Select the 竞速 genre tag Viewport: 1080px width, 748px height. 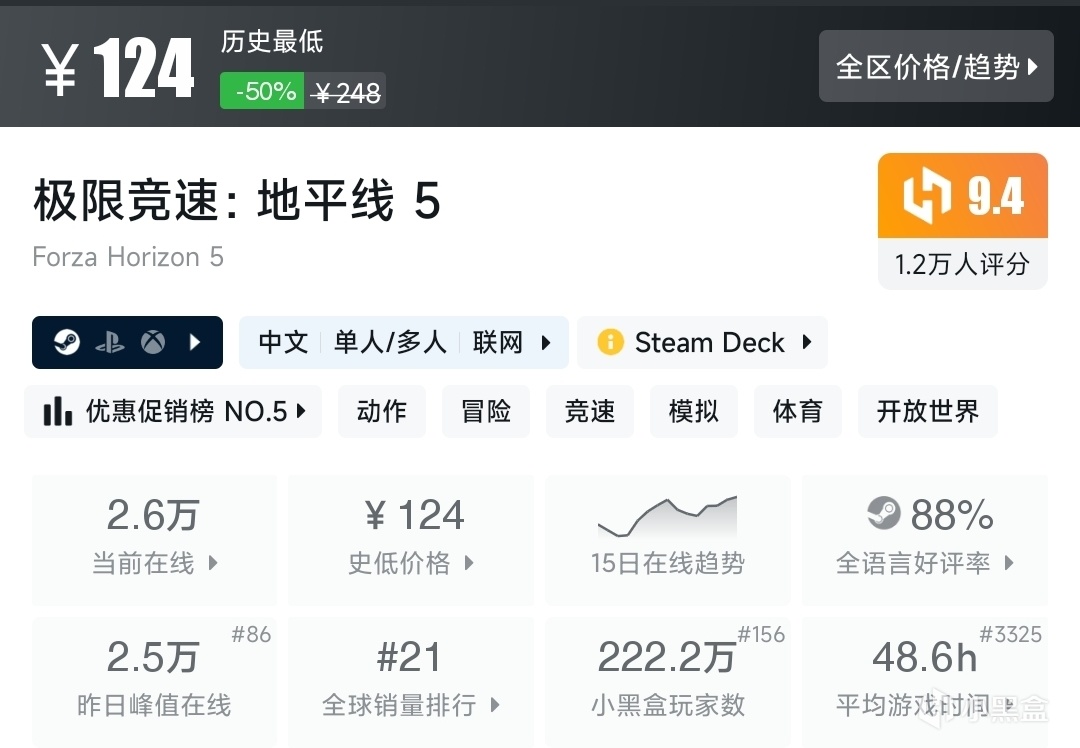(590, 411)
